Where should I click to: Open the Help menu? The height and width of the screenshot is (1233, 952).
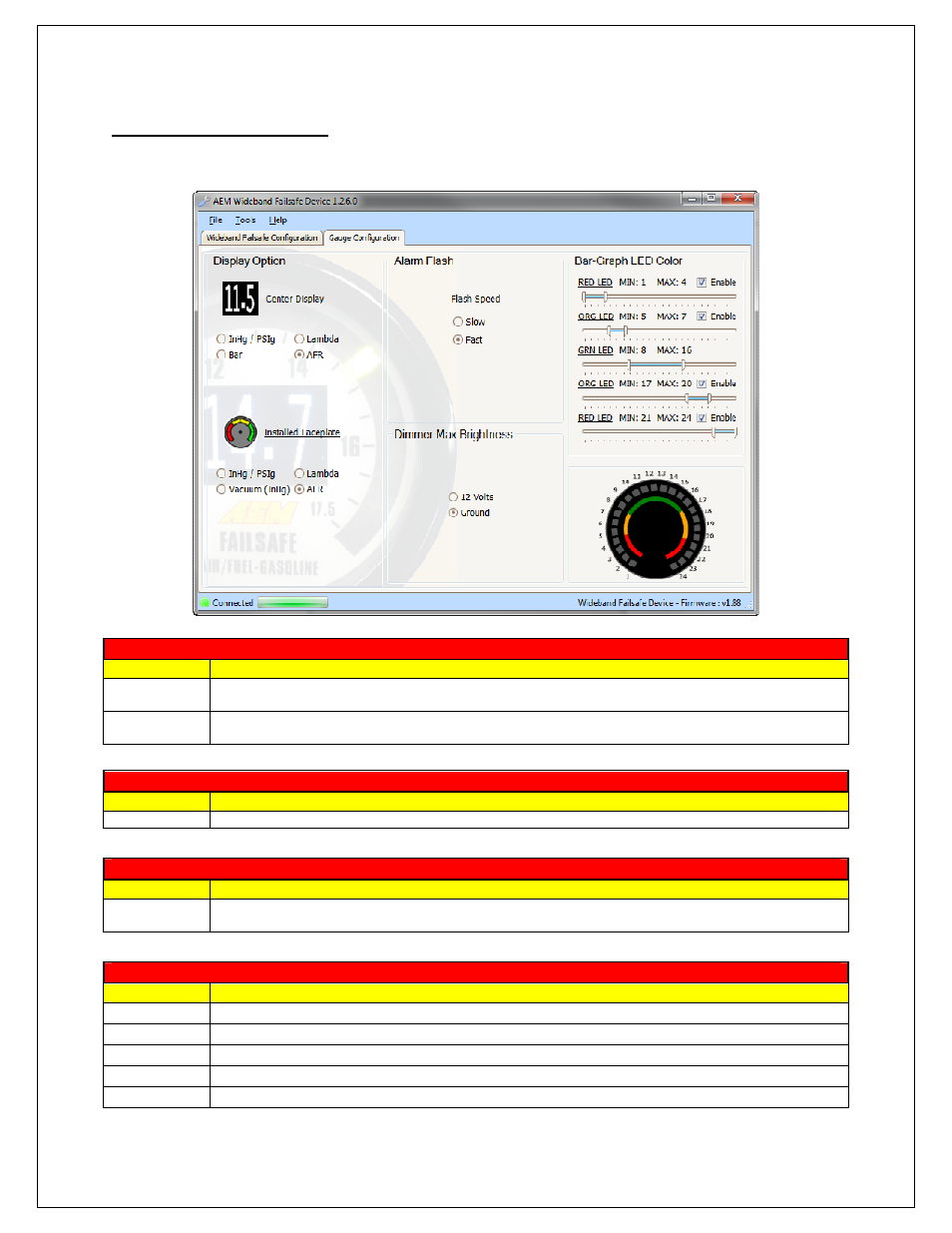(x=277, y=221)
